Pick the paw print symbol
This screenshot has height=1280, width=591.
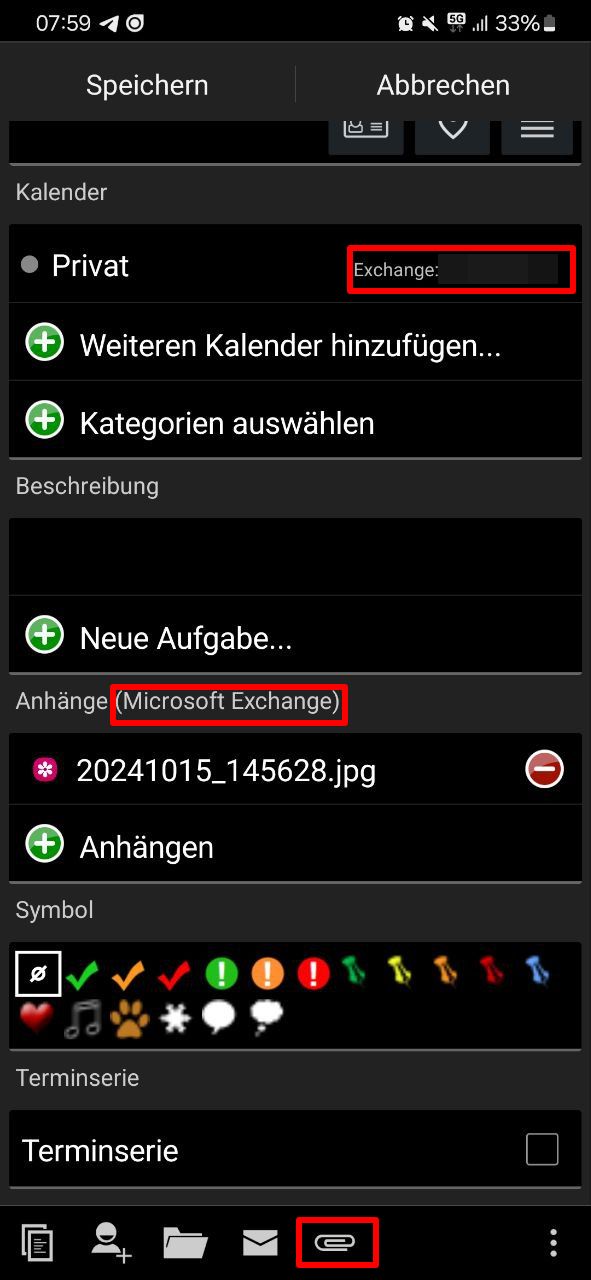130,1017
